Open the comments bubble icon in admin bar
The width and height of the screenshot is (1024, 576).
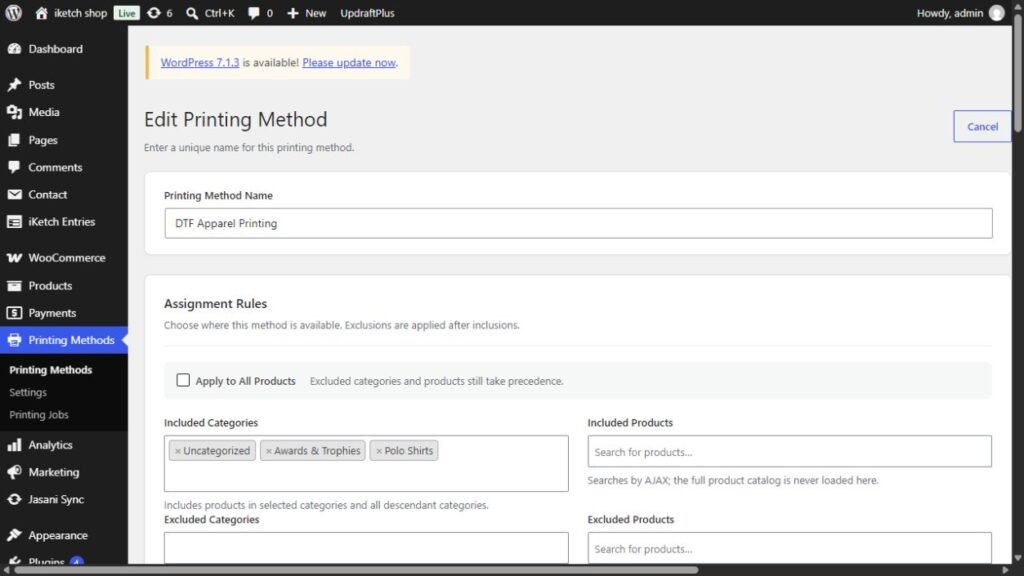(253, 13)
